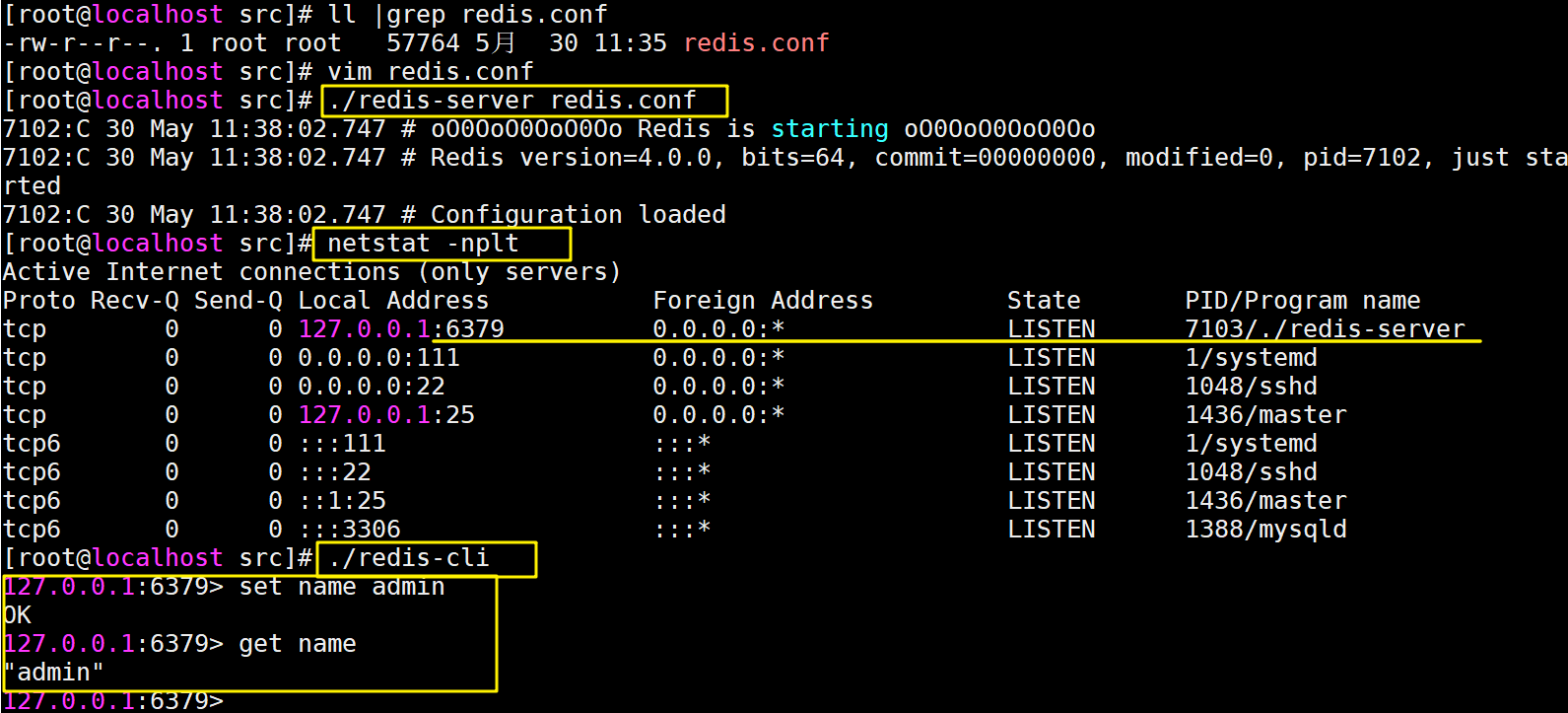This screenshot has height=713, width=1568.
Task: Click the "pid=7102," log value
Action: [1369, 158]
